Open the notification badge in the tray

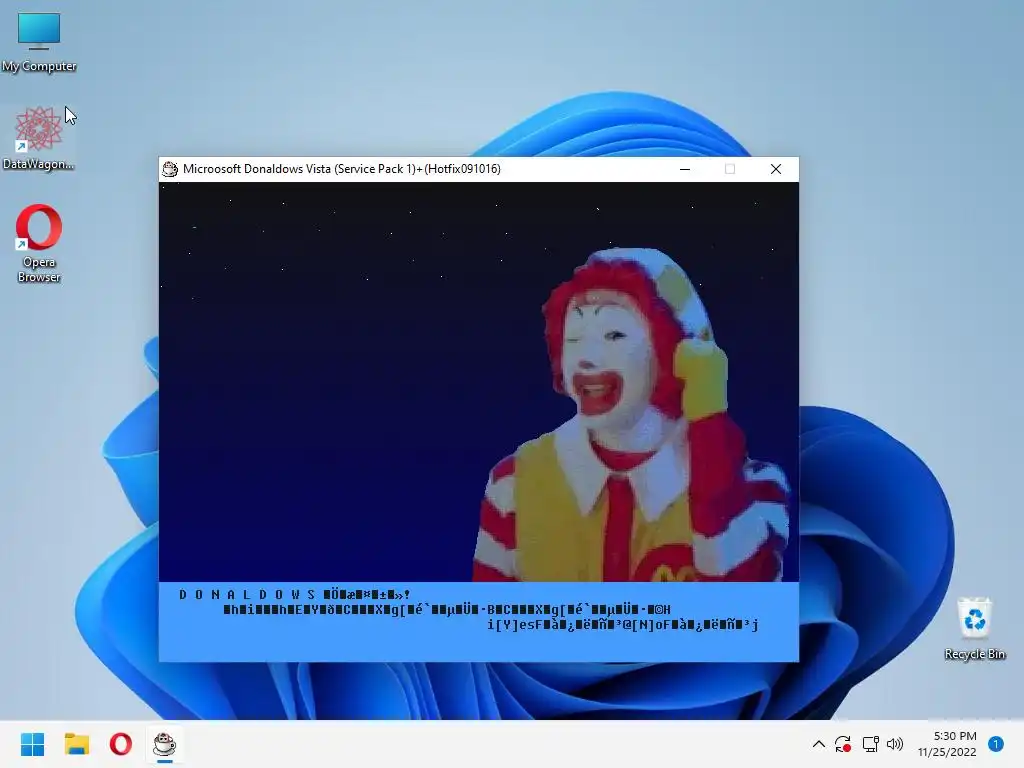[996, 744]
